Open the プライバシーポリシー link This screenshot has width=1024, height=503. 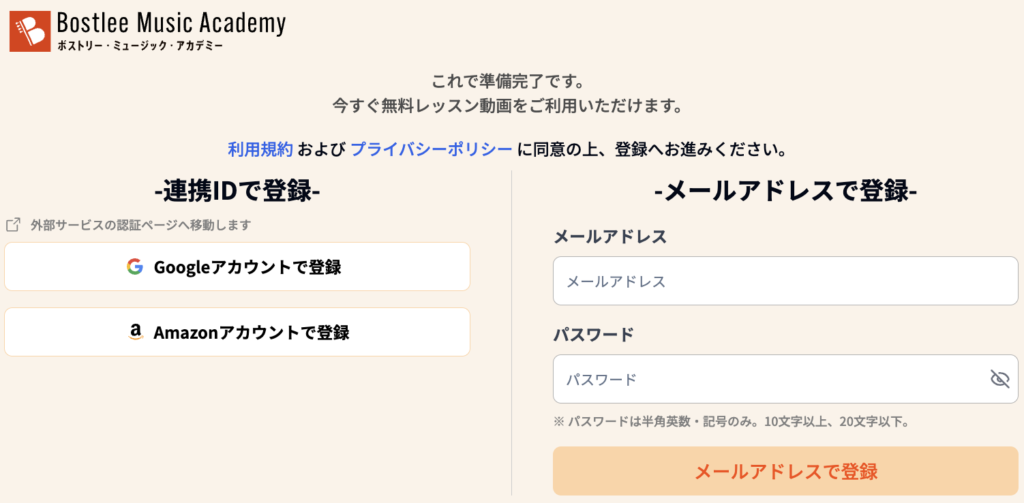coord(432,150)
